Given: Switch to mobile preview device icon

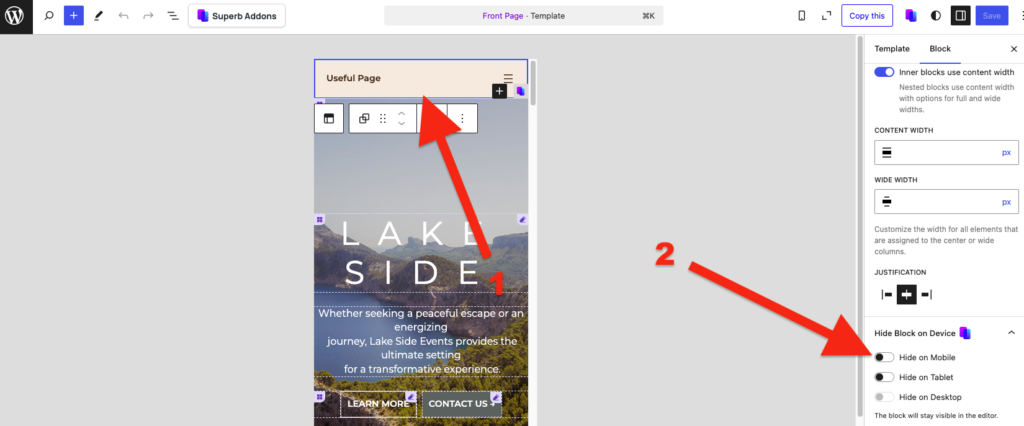Looking at the screenshot, I should [x=802, y=16].
